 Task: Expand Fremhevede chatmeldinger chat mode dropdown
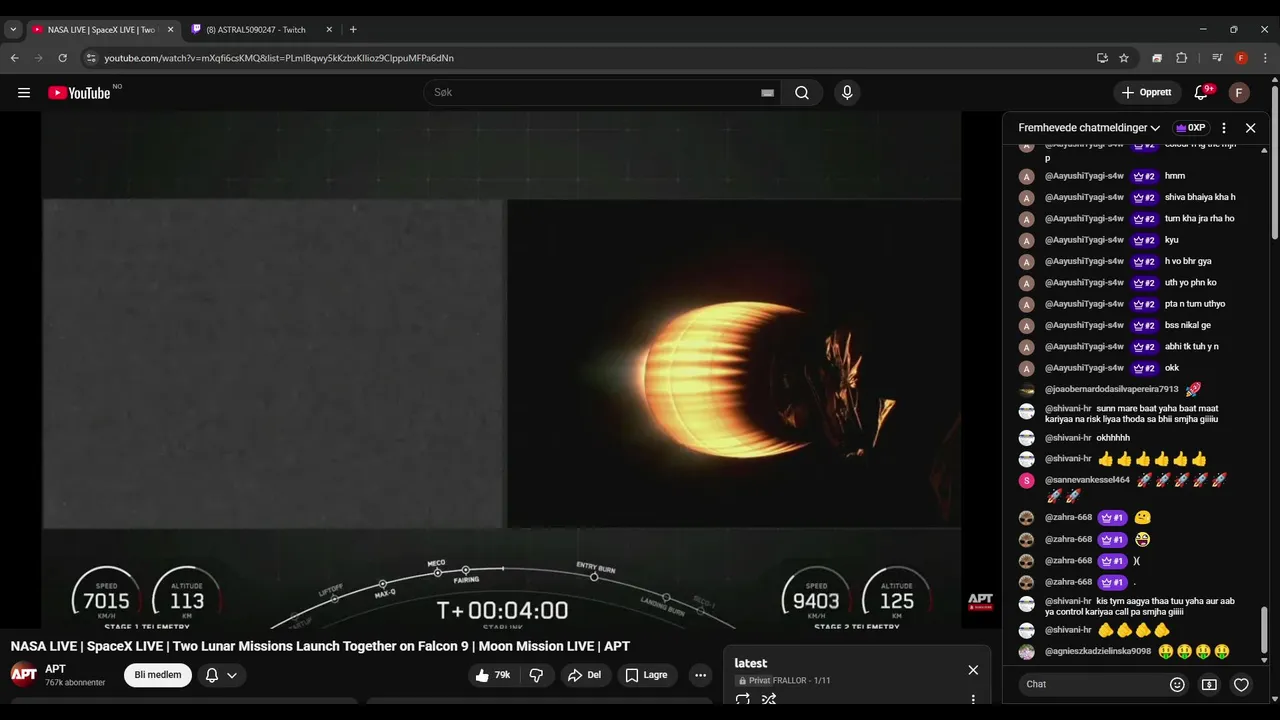(1089, 128)
